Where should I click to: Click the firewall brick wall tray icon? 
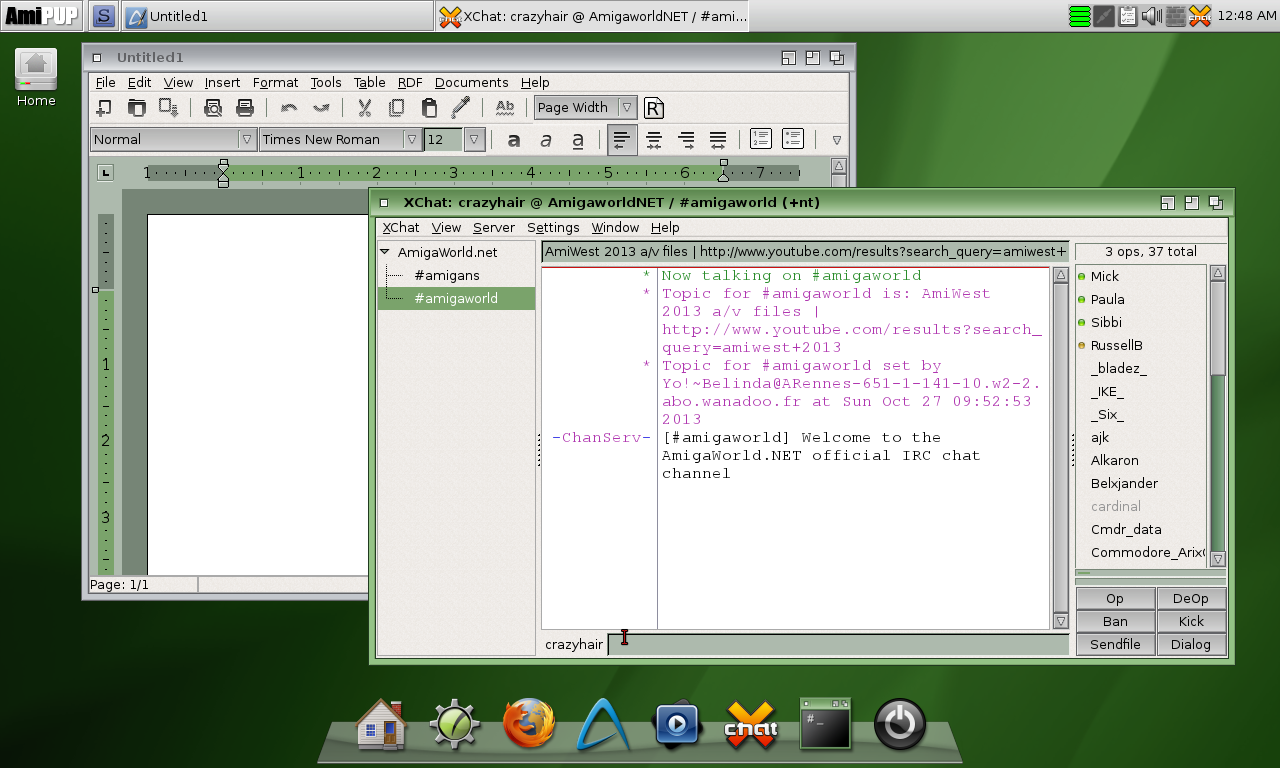(x=1176, y=15)
